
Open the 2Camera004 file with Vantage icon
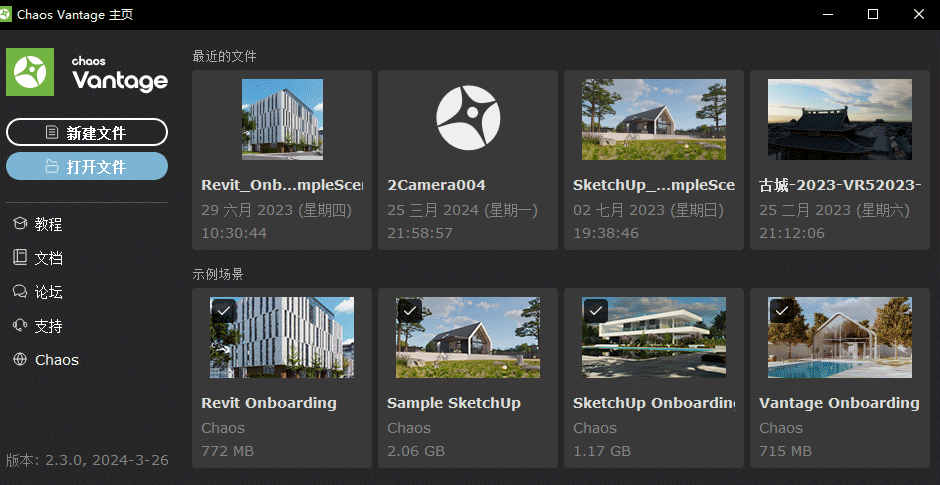click(x=467, y=119)
